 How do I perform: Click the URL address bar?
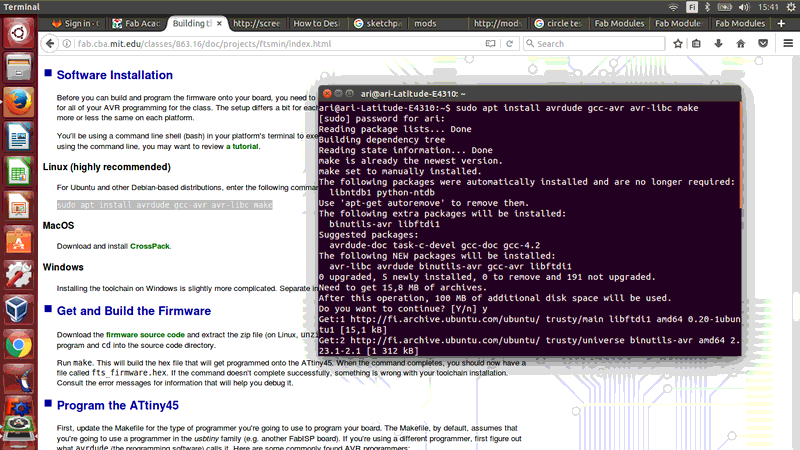[278, 44]
